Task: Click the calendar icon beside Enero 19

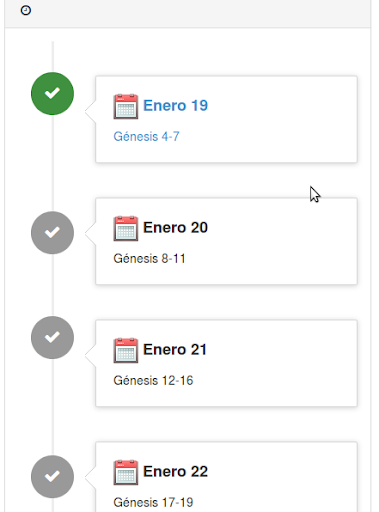Action: click(x=126, y=106)
